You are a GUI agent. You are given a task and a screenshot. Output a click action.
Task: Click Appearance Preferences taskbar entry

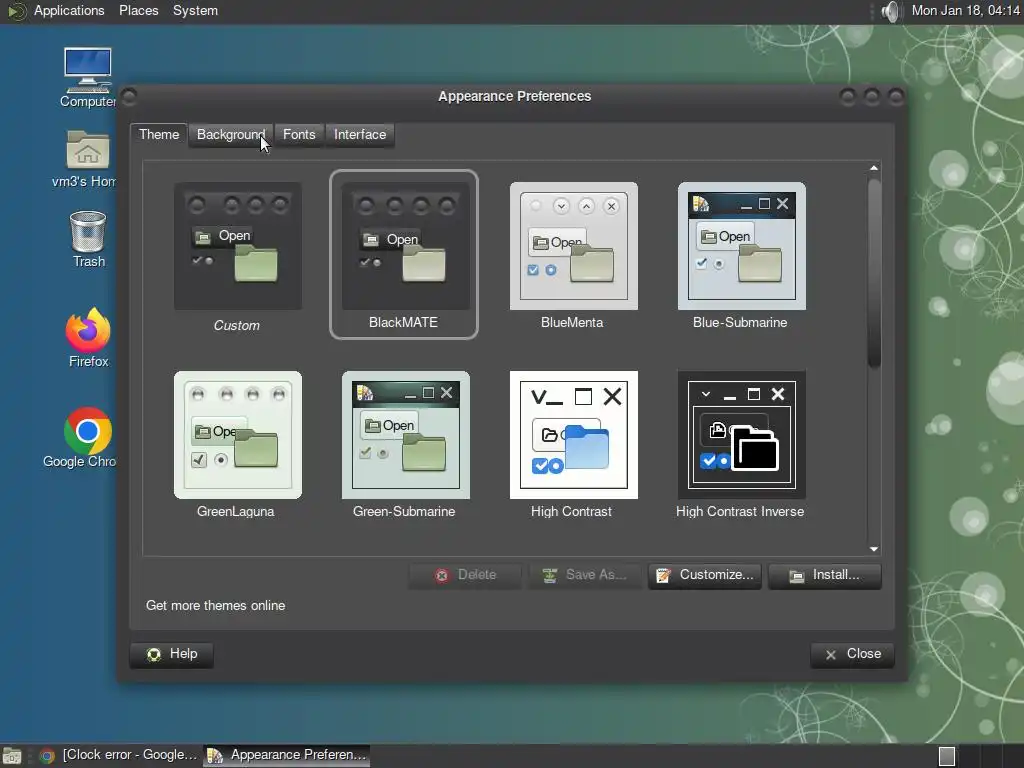pos(287,756)
